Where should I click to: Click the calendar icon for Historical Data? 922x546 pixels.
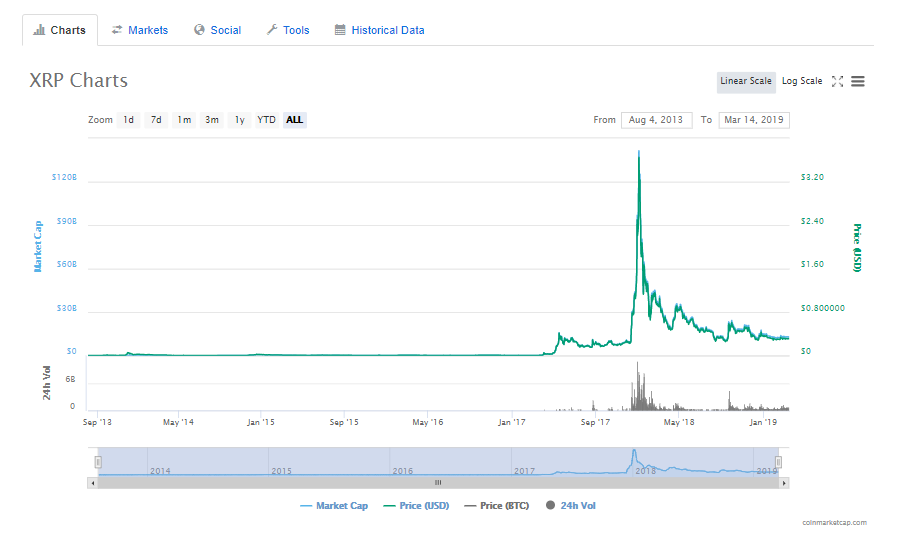(x=340, y=29)
